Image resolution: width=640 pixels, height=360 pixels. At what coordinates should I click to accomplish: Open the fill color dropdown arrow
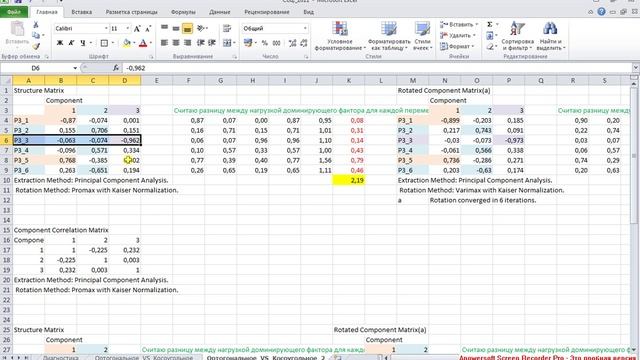point(134,43)
